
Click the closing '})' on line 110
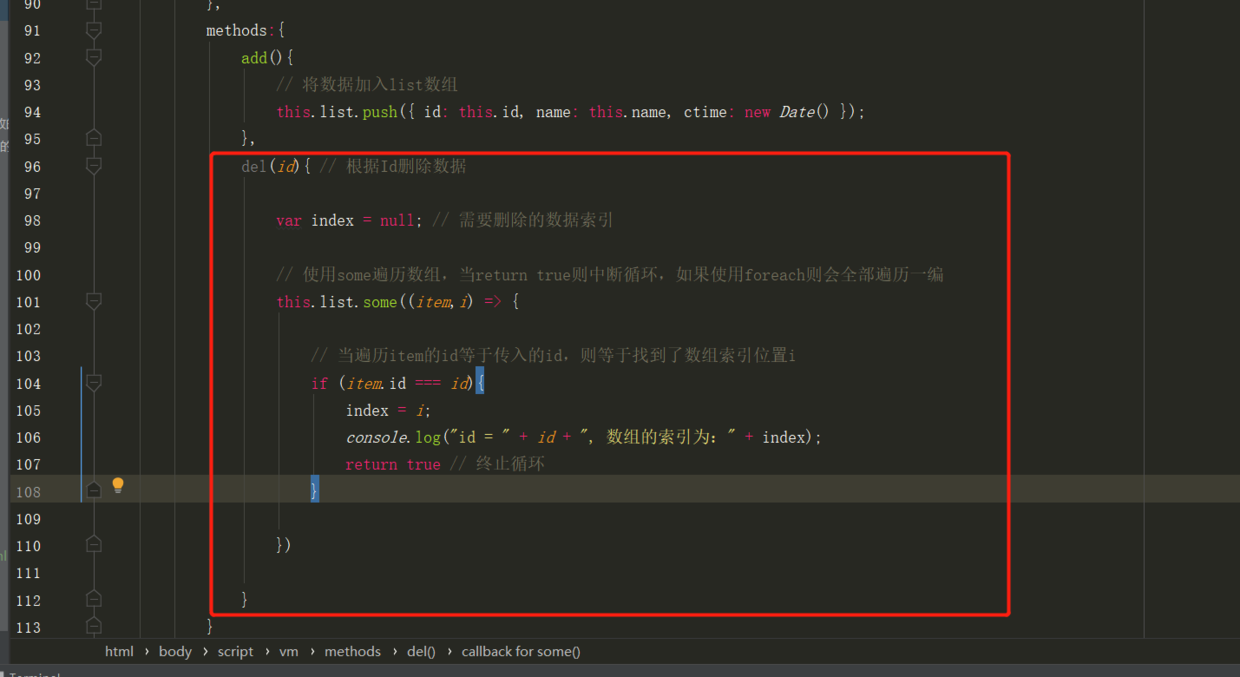284,545
